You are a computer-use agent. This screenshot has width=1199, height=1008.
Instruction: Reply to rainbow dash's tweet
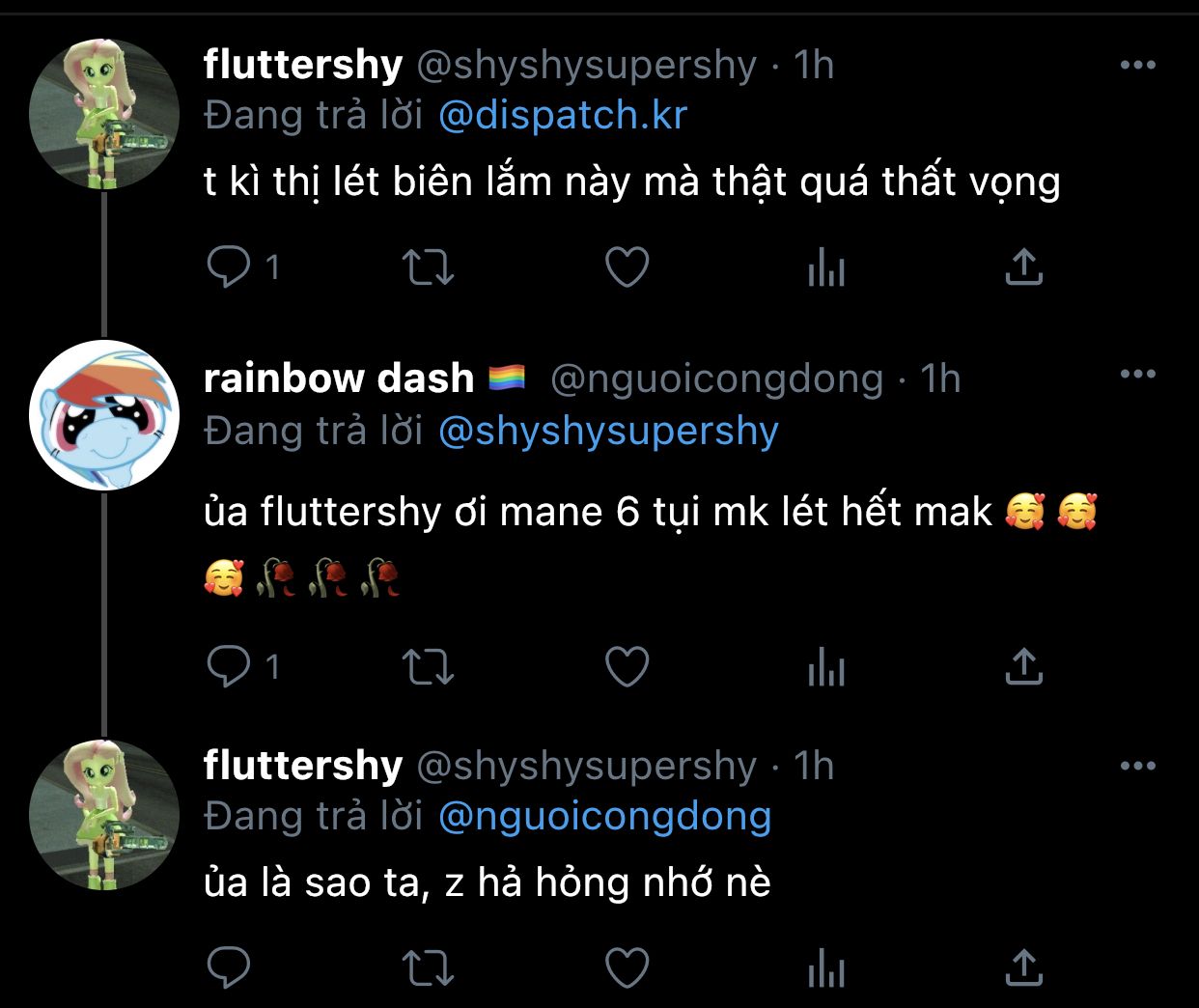[x=229, y=666]
